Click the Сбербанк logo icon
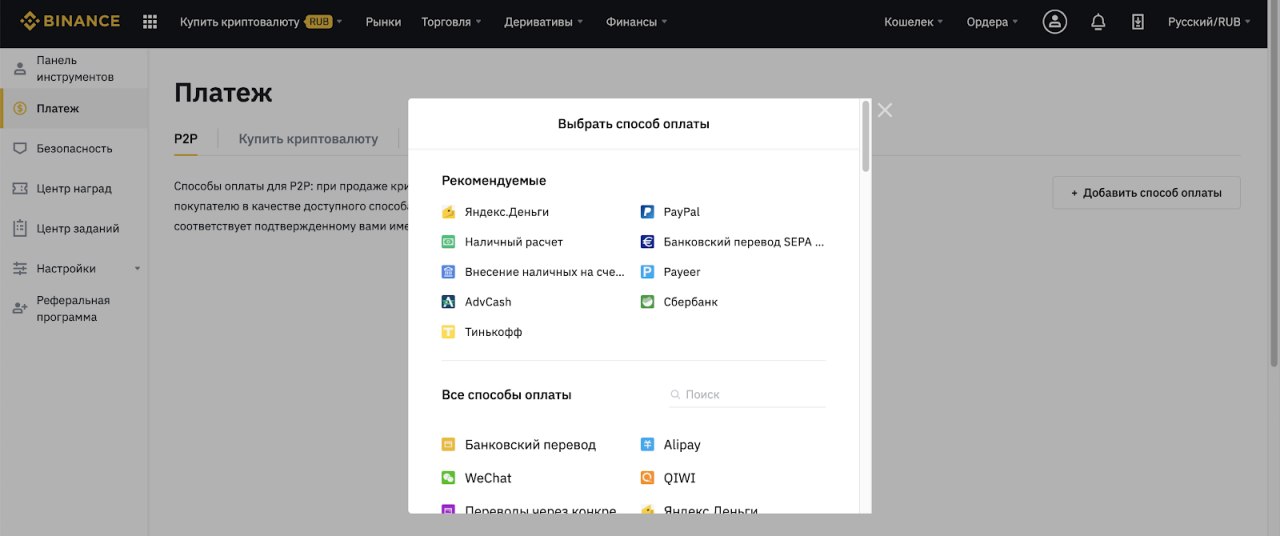 (x=648, y=302)
